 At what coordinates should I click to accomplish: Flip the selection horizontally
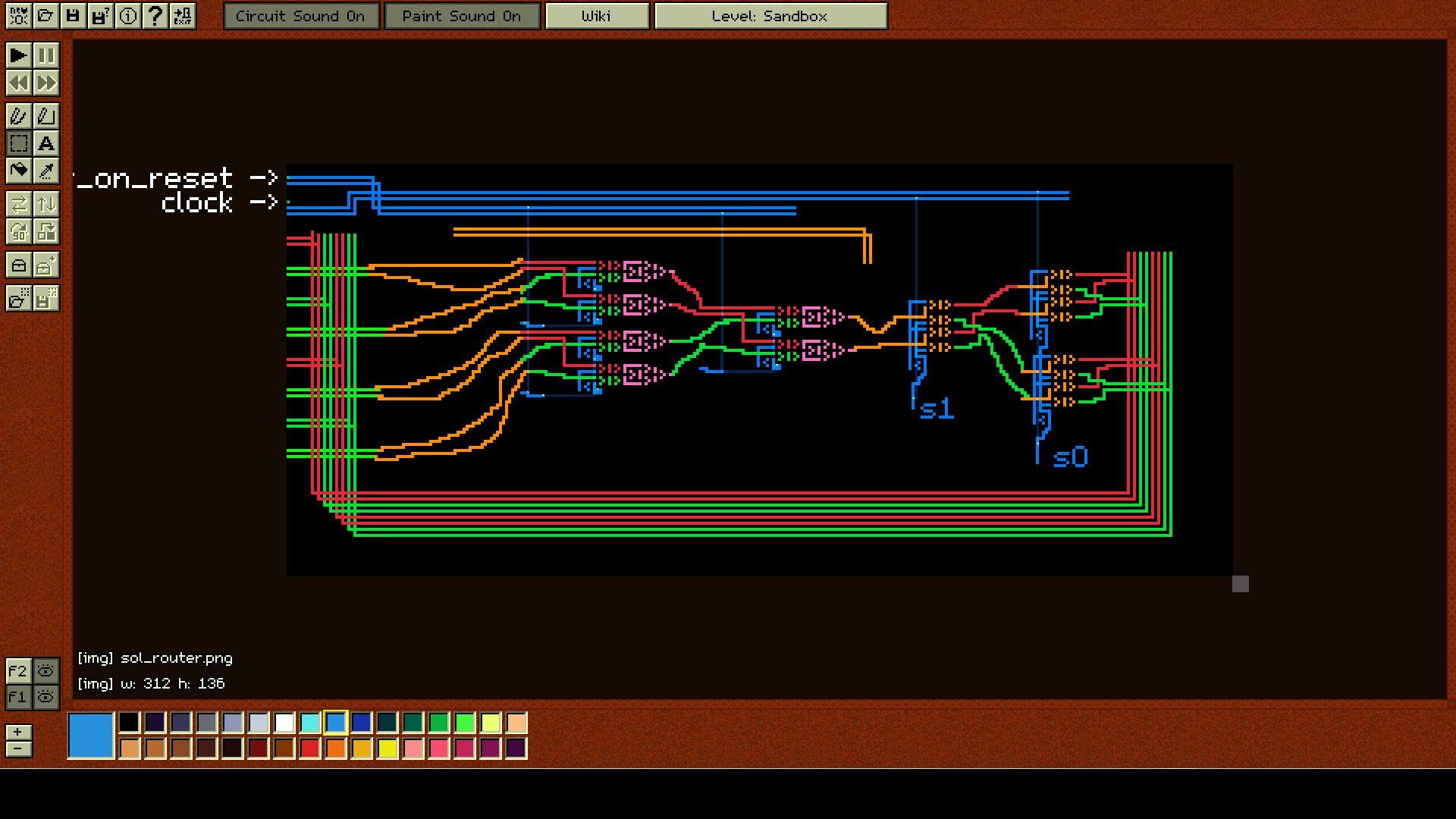click(19, 203)
